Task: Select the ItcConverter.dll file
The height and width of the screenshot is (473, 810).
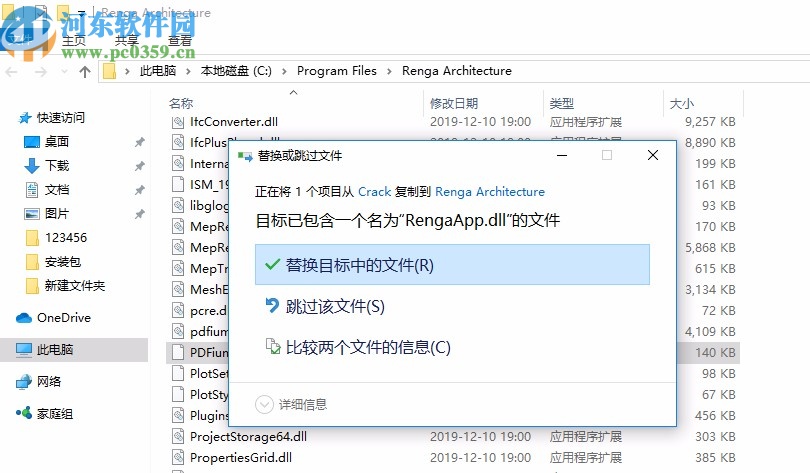Action: point(233,122)
